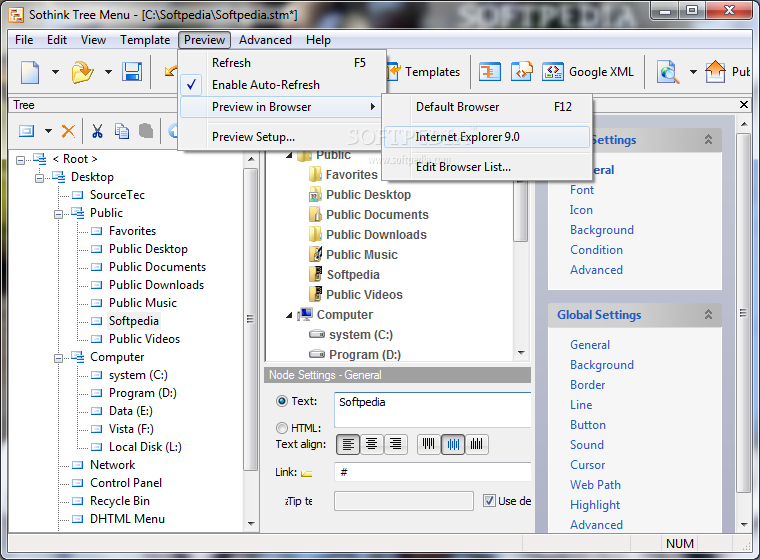Collapse the Public node in tree
The width and height of the screenshot is (760, 560).
click(58, 214)
